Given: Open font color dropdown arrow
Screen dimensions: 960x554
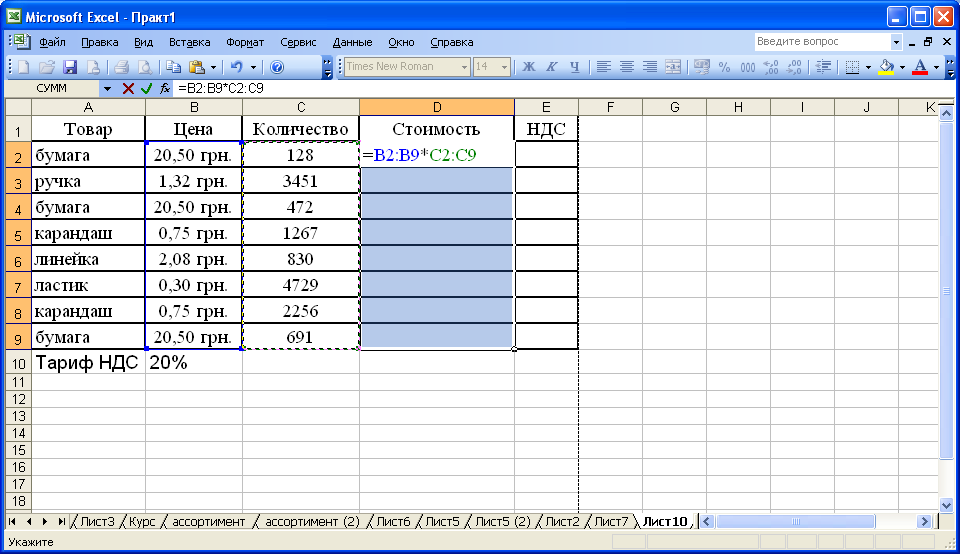Looking at the screenshot, I should point(936,67).
